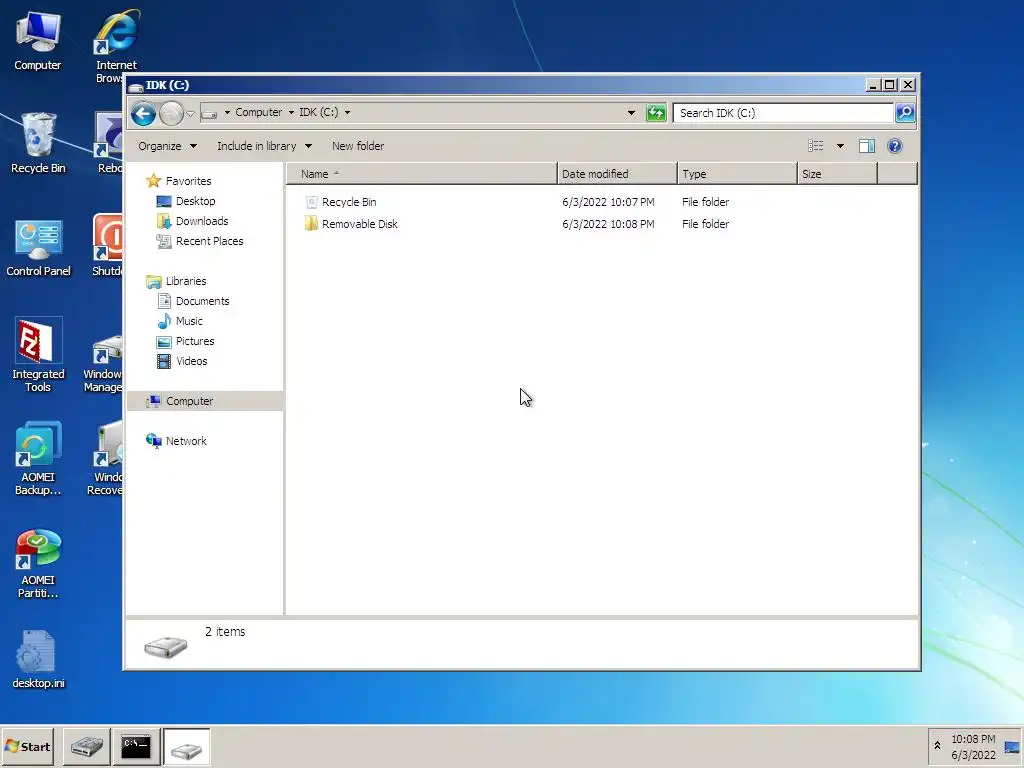Click the window title bar drive icon
Screen dimensions: 1024x768
[136, 86]
